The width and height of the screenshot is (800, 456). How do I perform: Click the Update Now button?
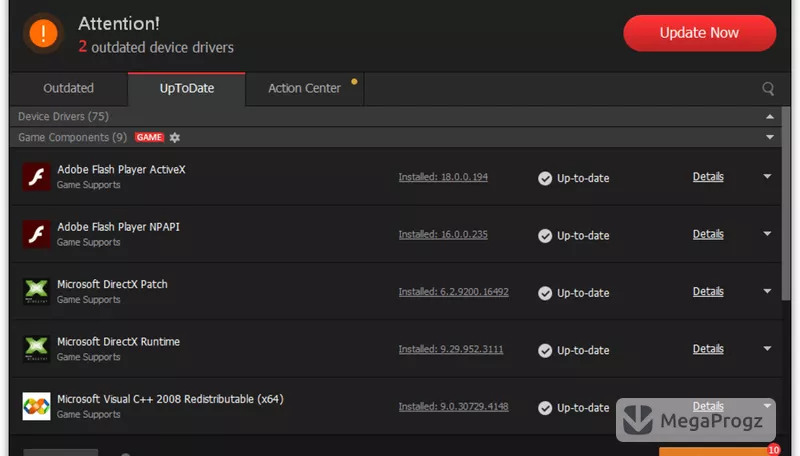pyautogui.click(x=699, y=33)
